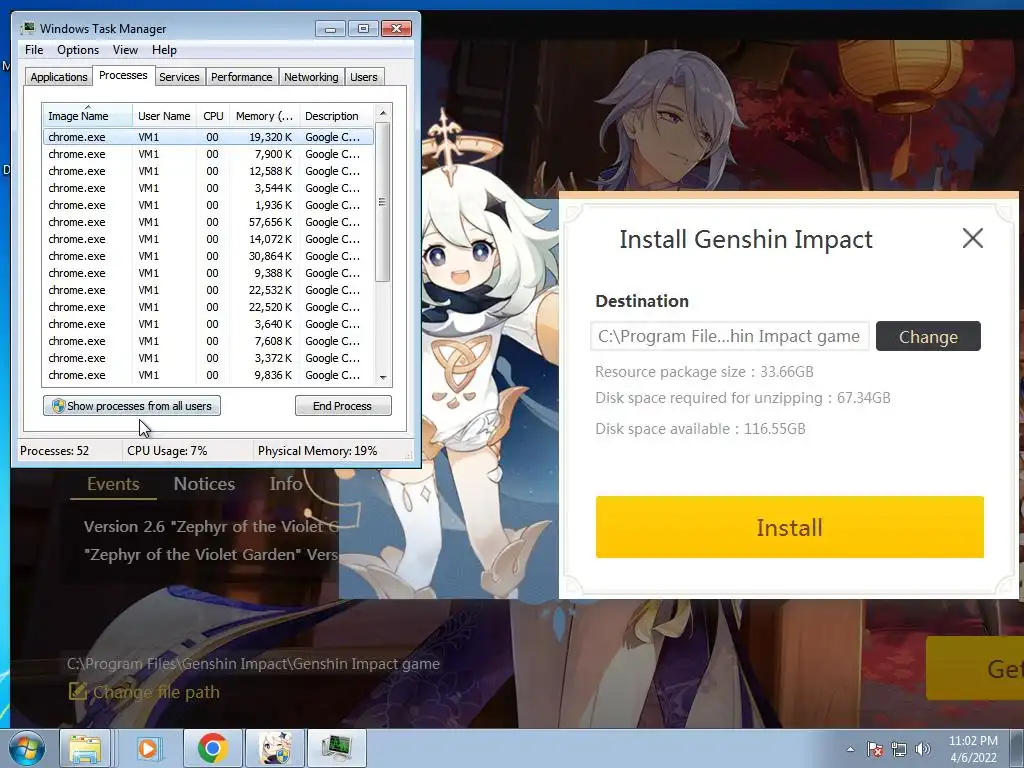The height and width of the screenshot is (768, 1024).
Task: Select the chrome.exe row using 30,864 K
Action: 208,256
